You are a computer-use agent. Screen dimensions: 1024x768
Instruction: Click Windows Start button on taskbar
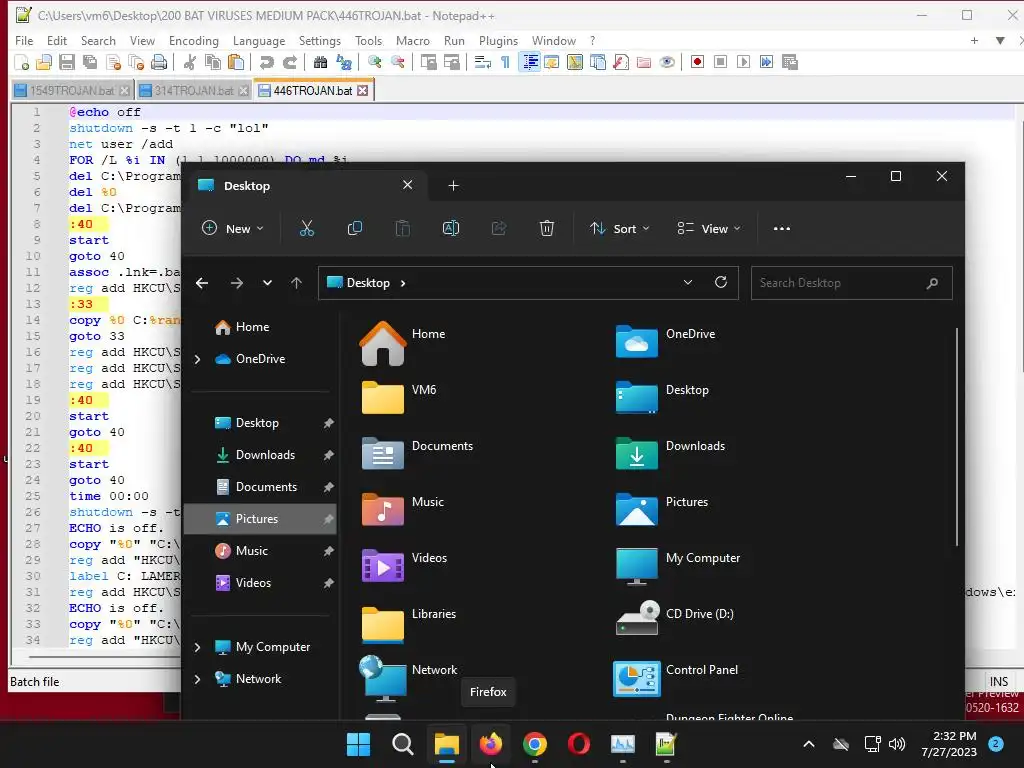coord(359,744)
